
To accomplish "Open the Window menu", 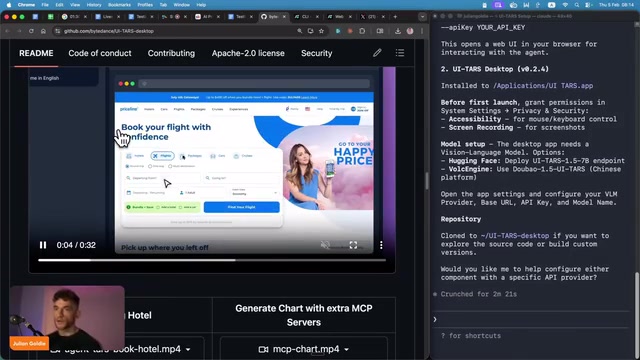I will coord(182,5).
